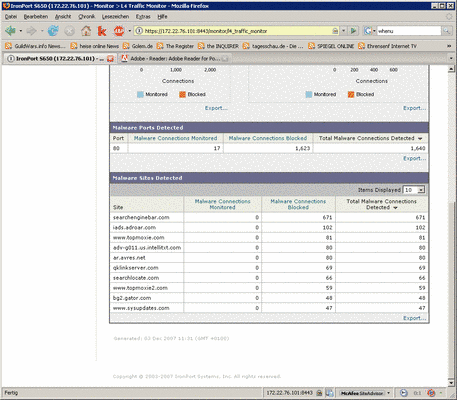457x400 pixels.
Task: Click the Forward arrow button
Action: (x=31, y=31)
